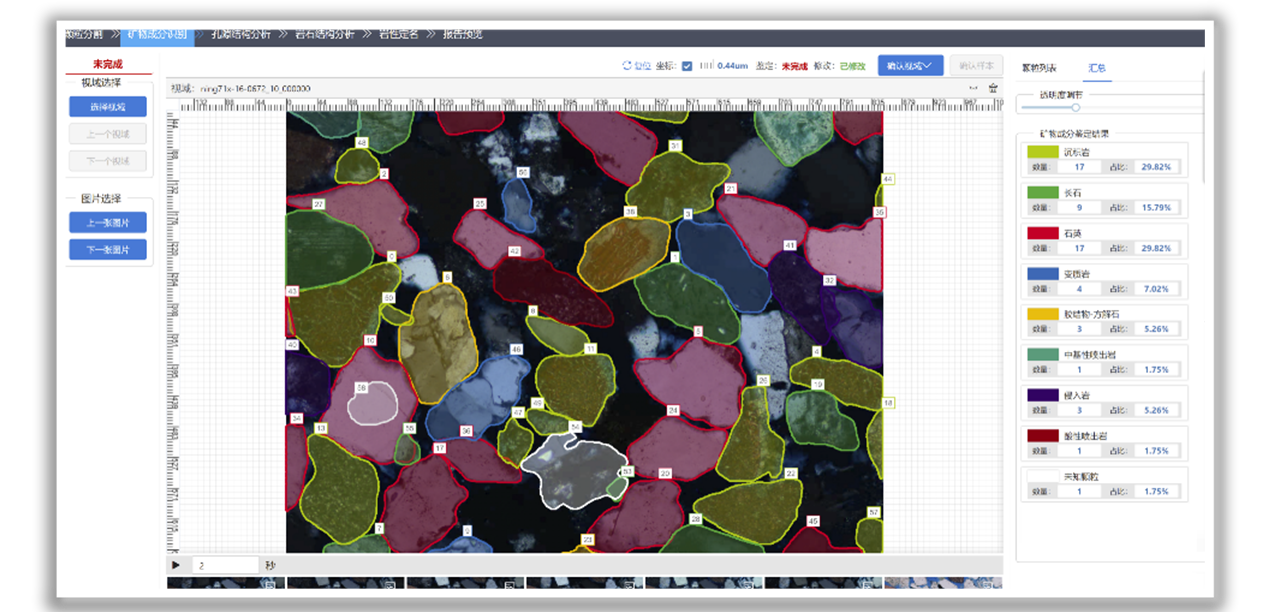Click the next image (下一张图片) button
Image resolution: width=1269 pixels, height=612 pixels.
108,249
